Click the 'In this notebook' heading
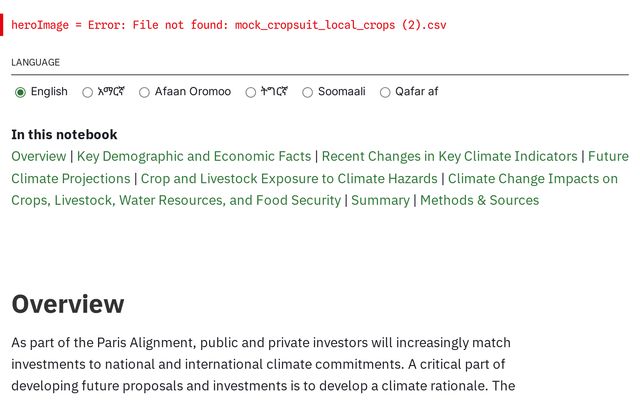The width and height of the screenshot is (640, 400). tap(64, 134)
